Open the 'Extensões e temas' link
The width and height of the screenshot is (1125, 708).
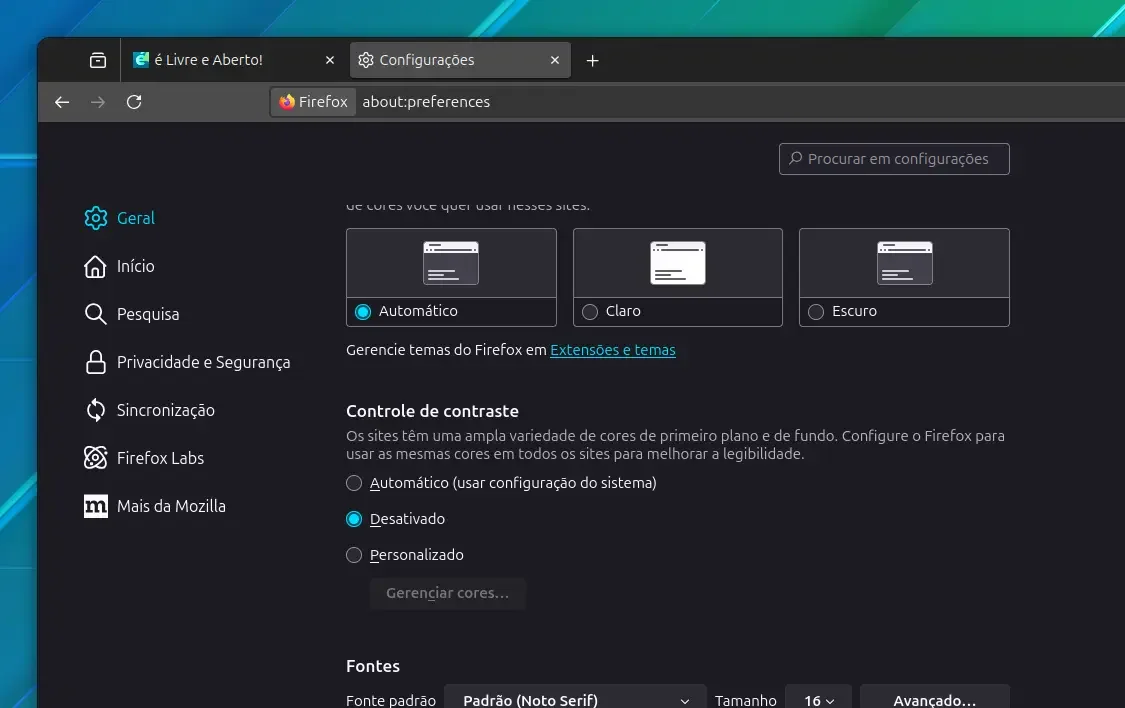(x=613, y=350)
